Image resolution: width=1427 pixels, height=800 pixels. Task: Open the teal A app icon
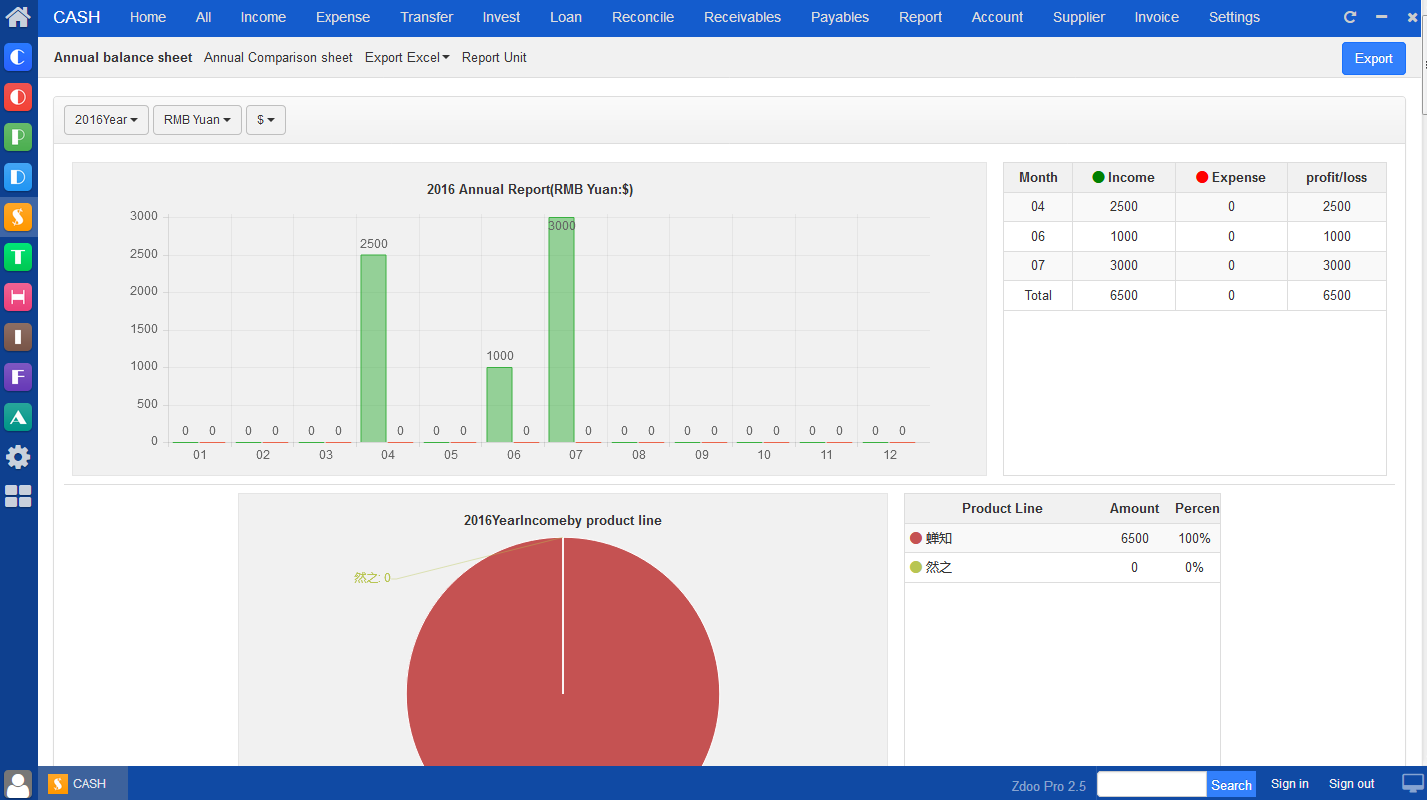pyautogui.click(x=18, y=417)
